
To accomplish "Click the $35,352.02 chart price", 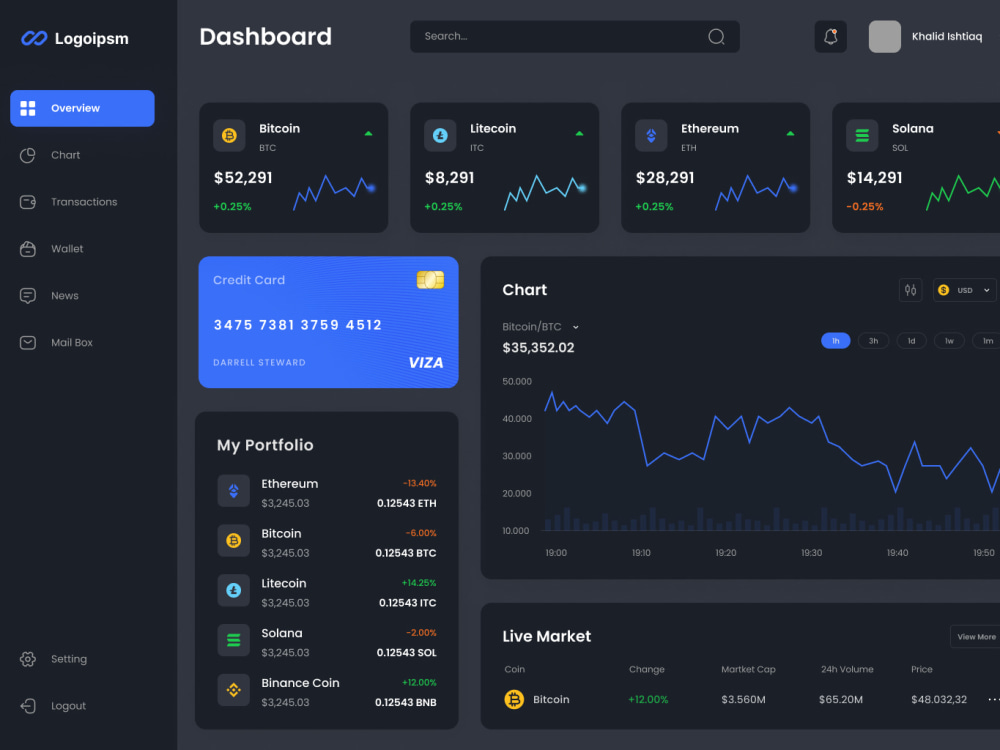I will pos(538,348).
